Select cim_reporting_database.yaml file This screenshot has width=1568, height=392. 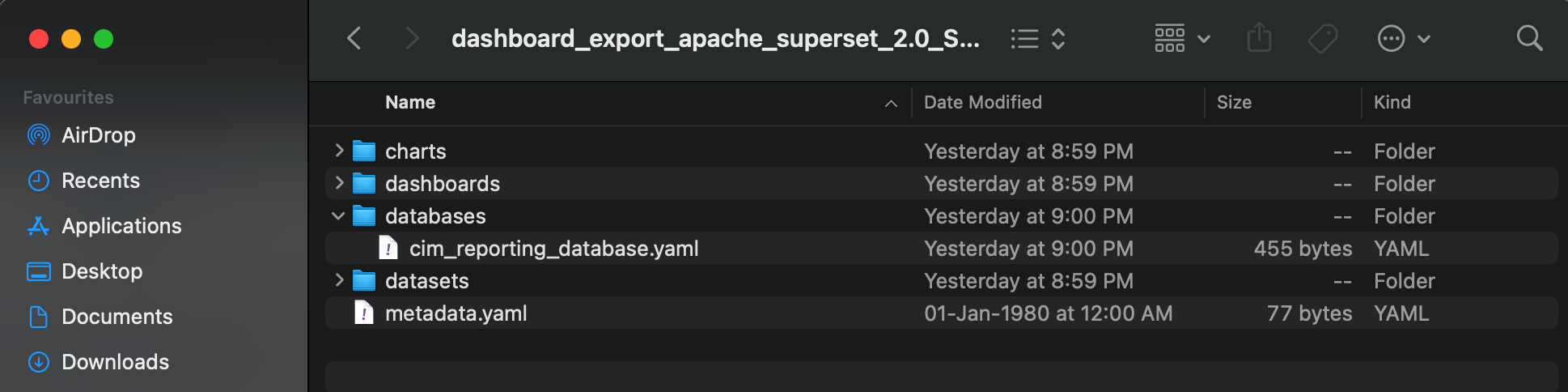(553, 249)
